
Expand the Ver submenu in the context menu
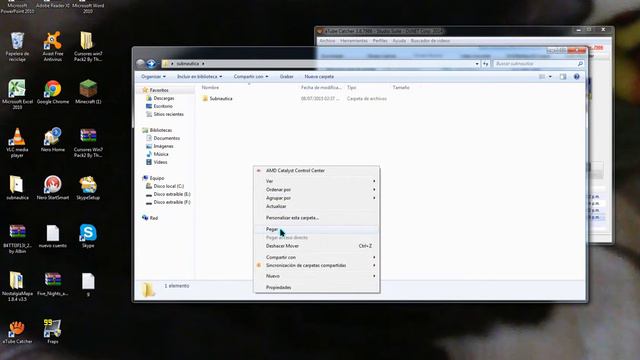tap(316, 181)
